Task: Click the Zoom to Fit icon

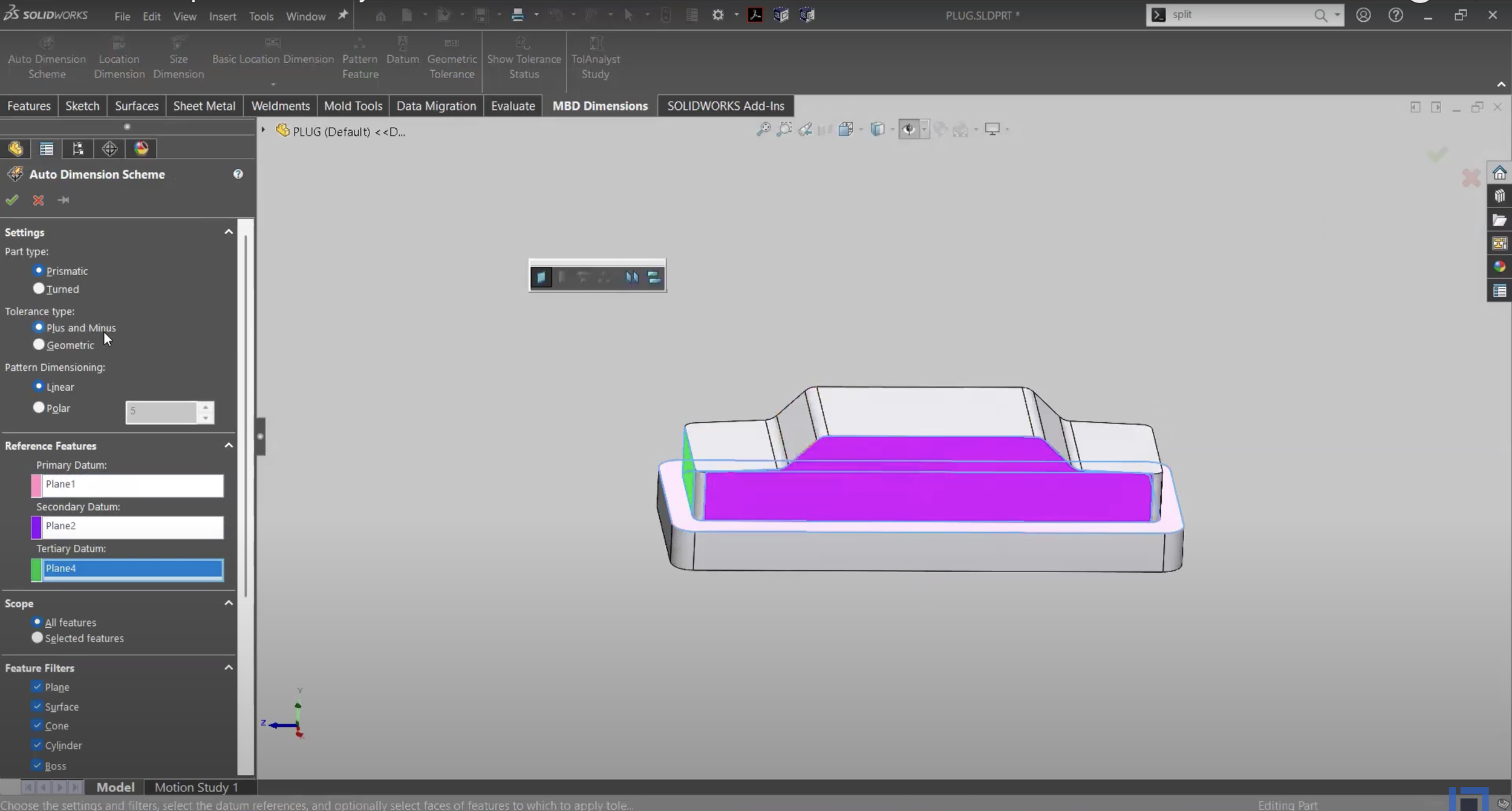Action: [x=763, y=129]
